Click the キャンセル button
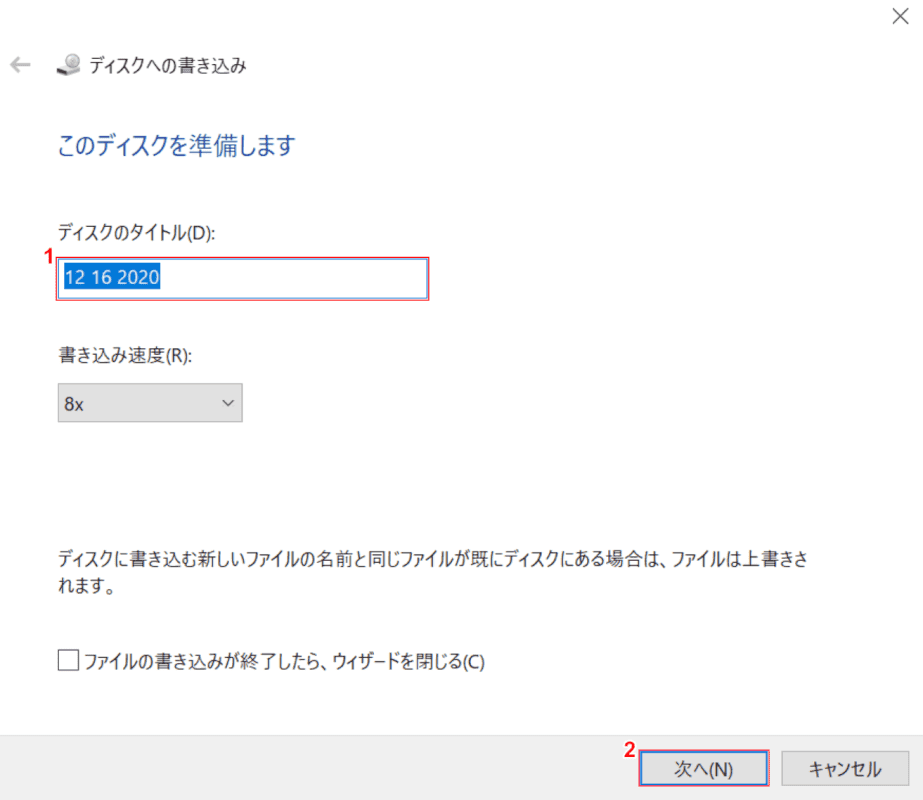The height and width of the screenshot is (800, 923). (845, 768)
